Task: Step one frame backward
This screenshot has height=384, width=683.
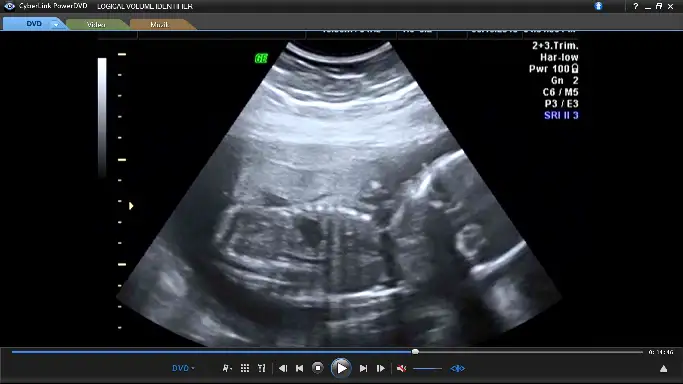Action: coord(283,368)
